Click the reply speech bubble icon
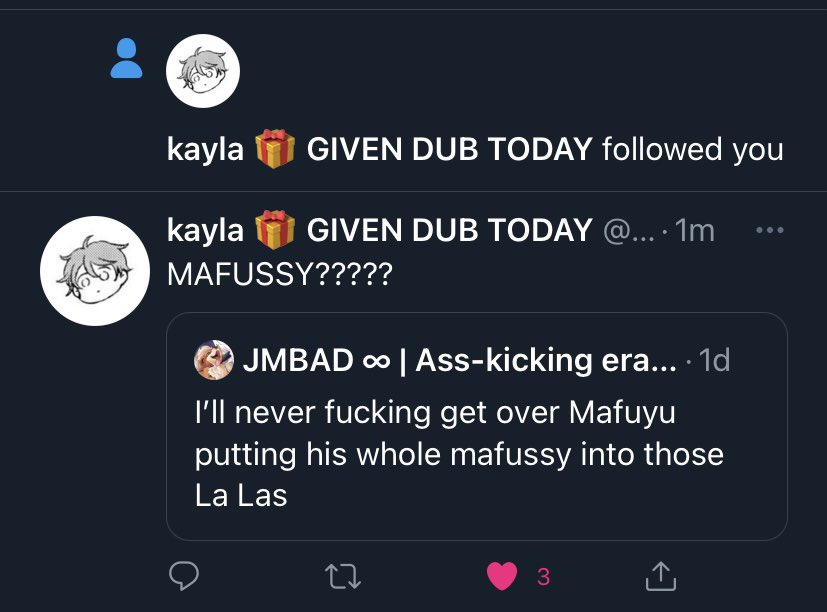This screenshot has width=827, height=612. point(184,576)
